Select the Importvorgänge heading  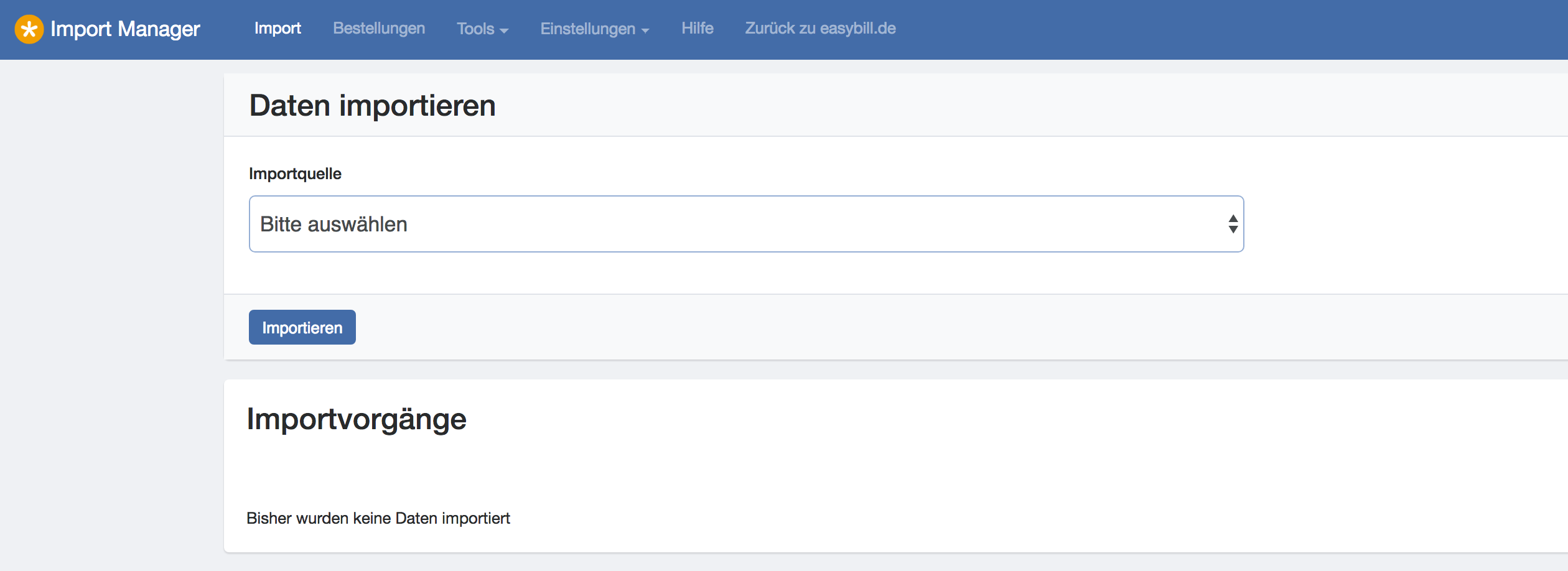(357, 419)
